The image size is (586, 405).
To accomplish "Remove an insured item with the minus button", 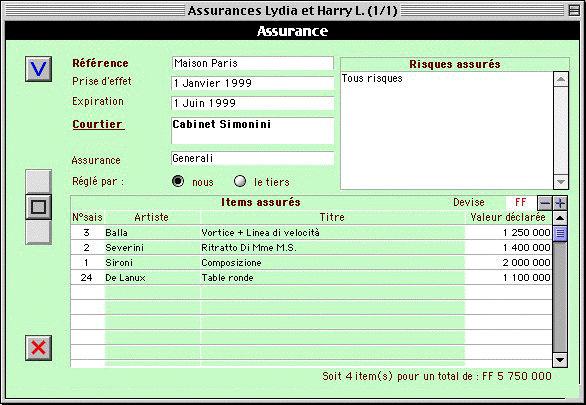I will (x=545, y=203).
